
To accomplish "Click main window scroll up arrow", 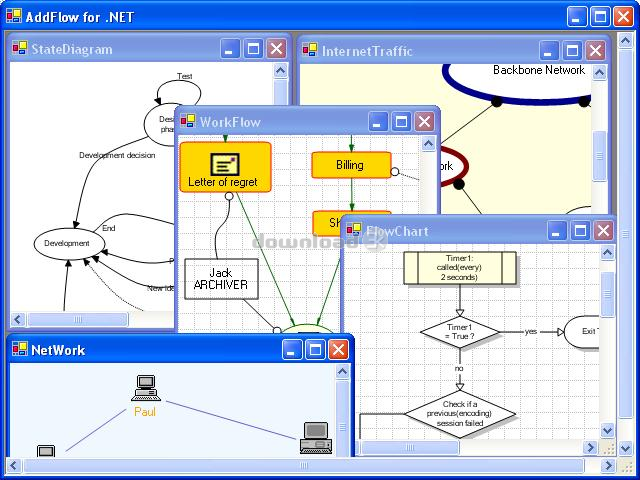I will 625,40.
